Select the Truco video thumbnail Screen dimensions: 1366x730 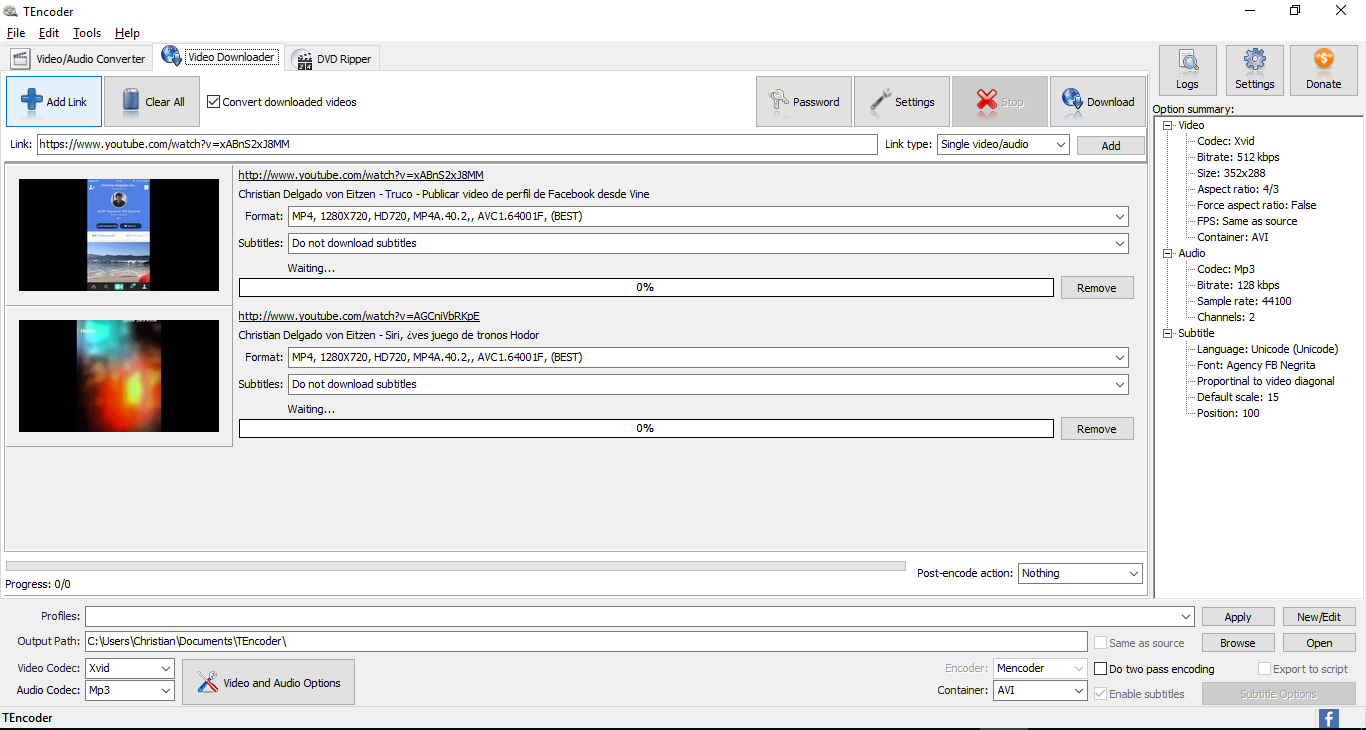coord(119,235)
